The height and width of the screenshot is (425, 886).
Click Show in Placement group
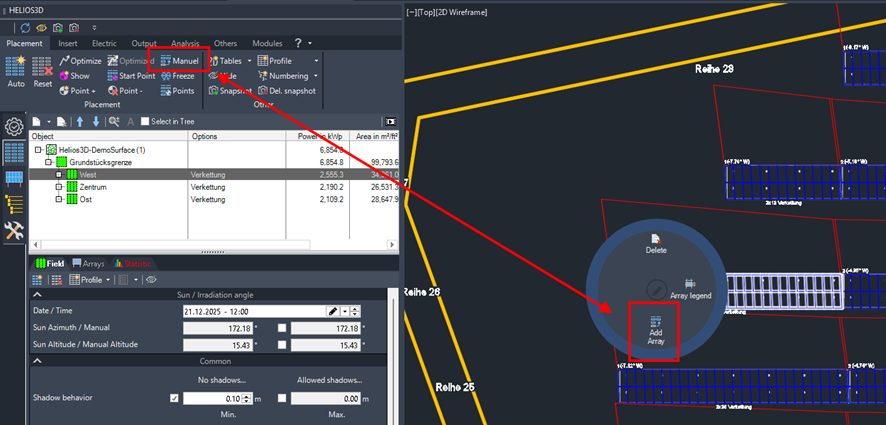click(x=75, y=76)
